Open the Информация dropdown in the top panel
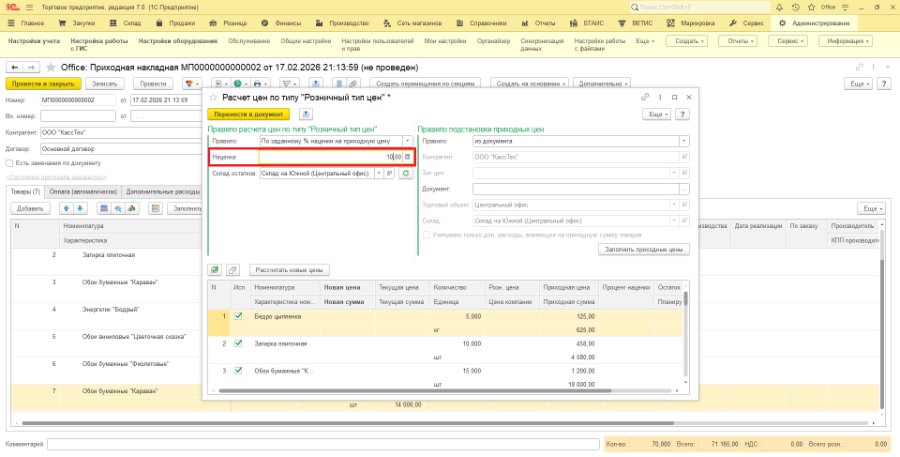 845,41
